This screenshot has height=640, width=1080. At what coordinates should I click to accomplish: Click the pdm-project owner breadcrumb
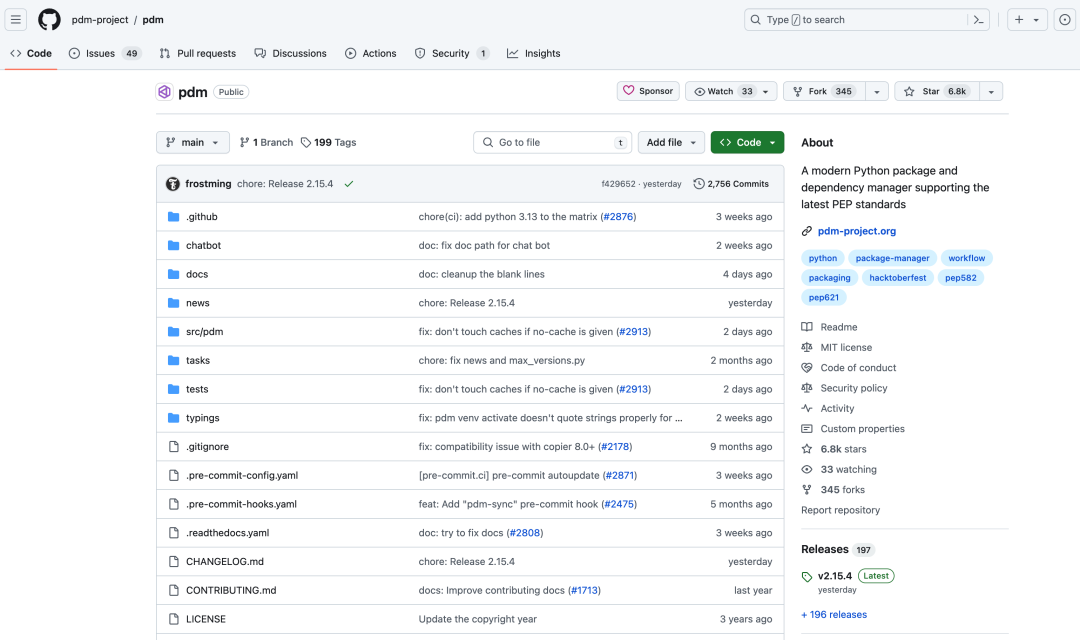point(100,20)
